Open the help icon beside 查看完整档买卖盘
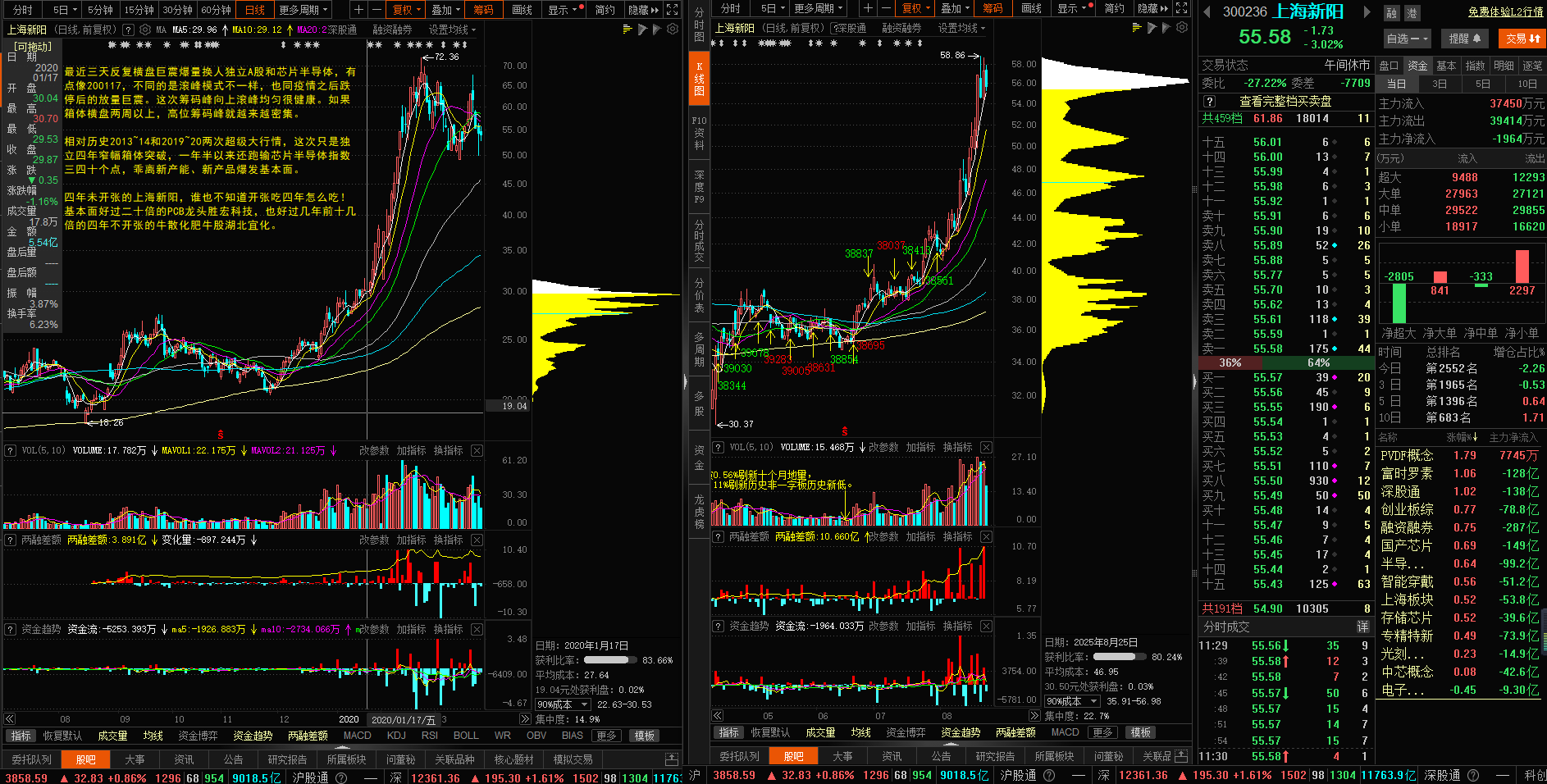Image resolution: width=1547 pixels, height=784 pixels. pos(1209,101)
